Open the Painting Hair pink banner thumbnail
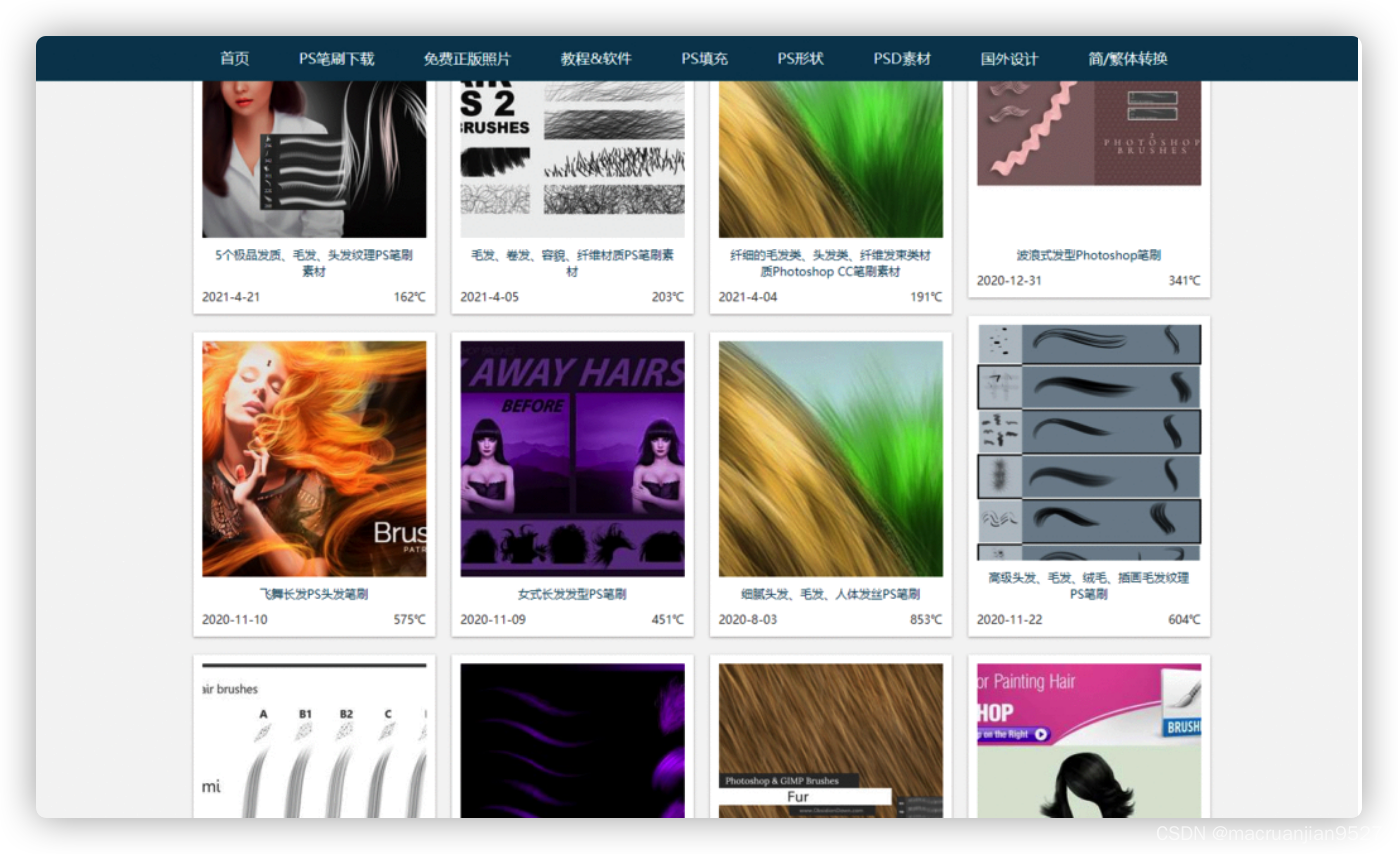The image size is (1398, 854). pyautogui.click(x=1089, y=740)
